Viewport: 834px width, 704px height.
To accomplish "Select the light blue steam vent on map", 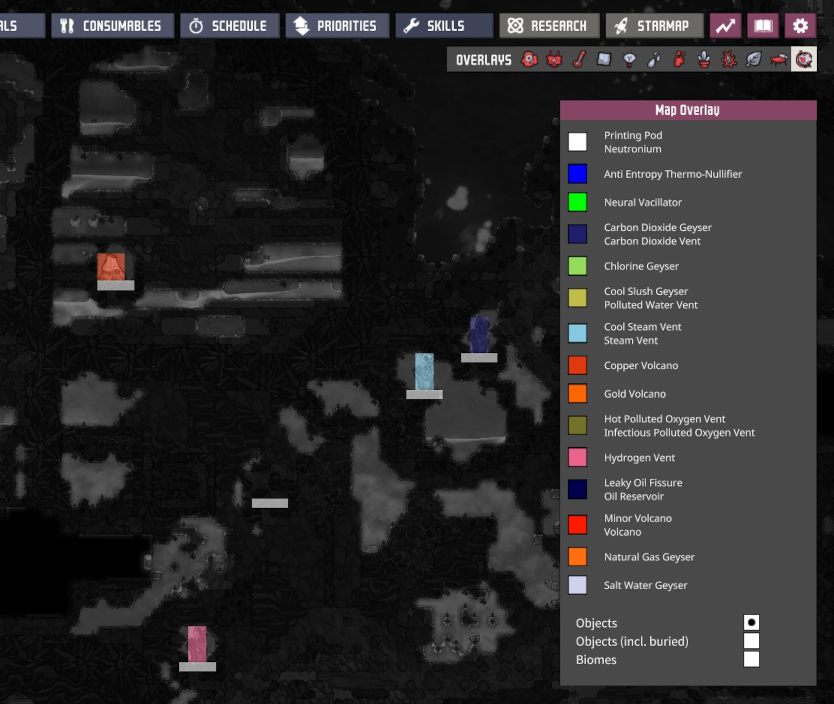I will point(424,372).
